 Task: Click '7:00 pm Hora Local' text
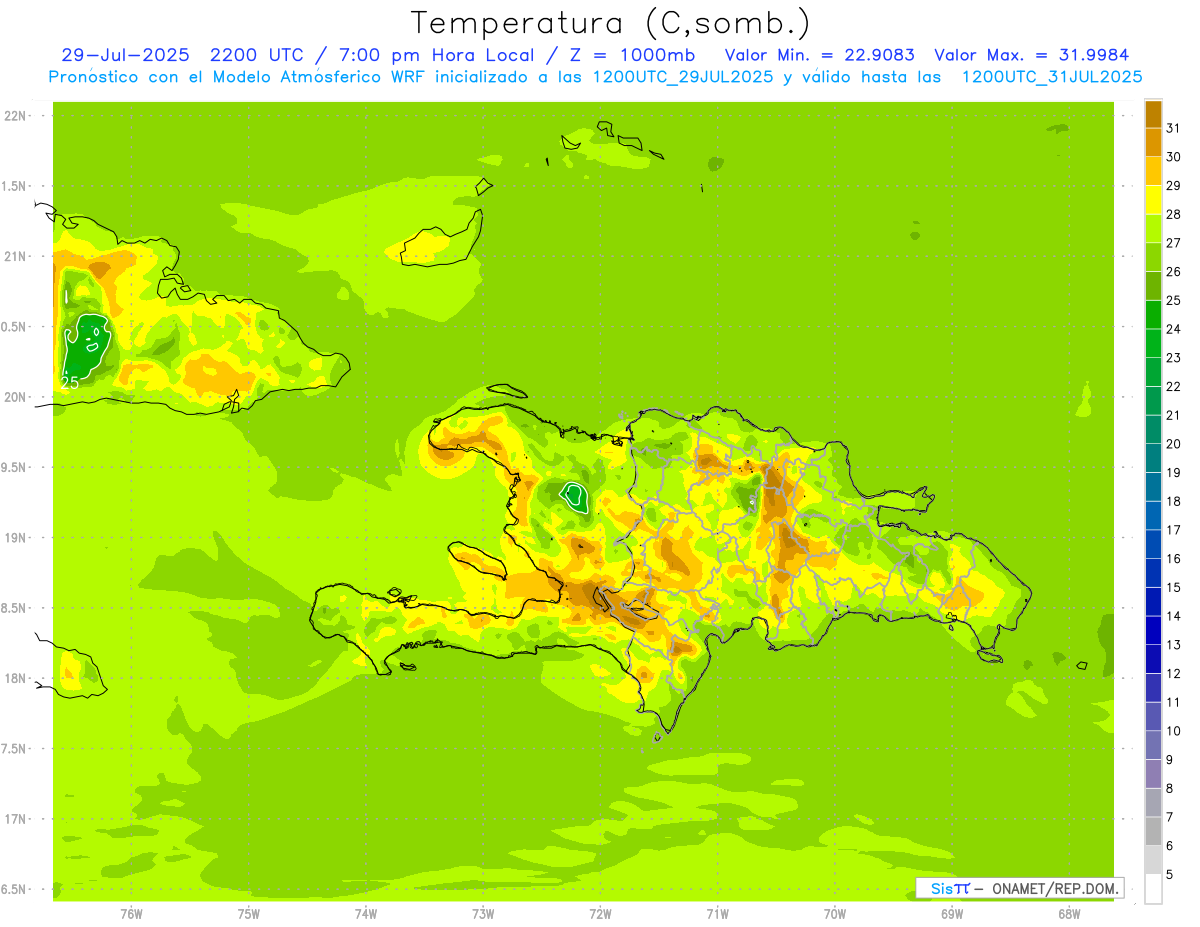click(x=434, y=55)
